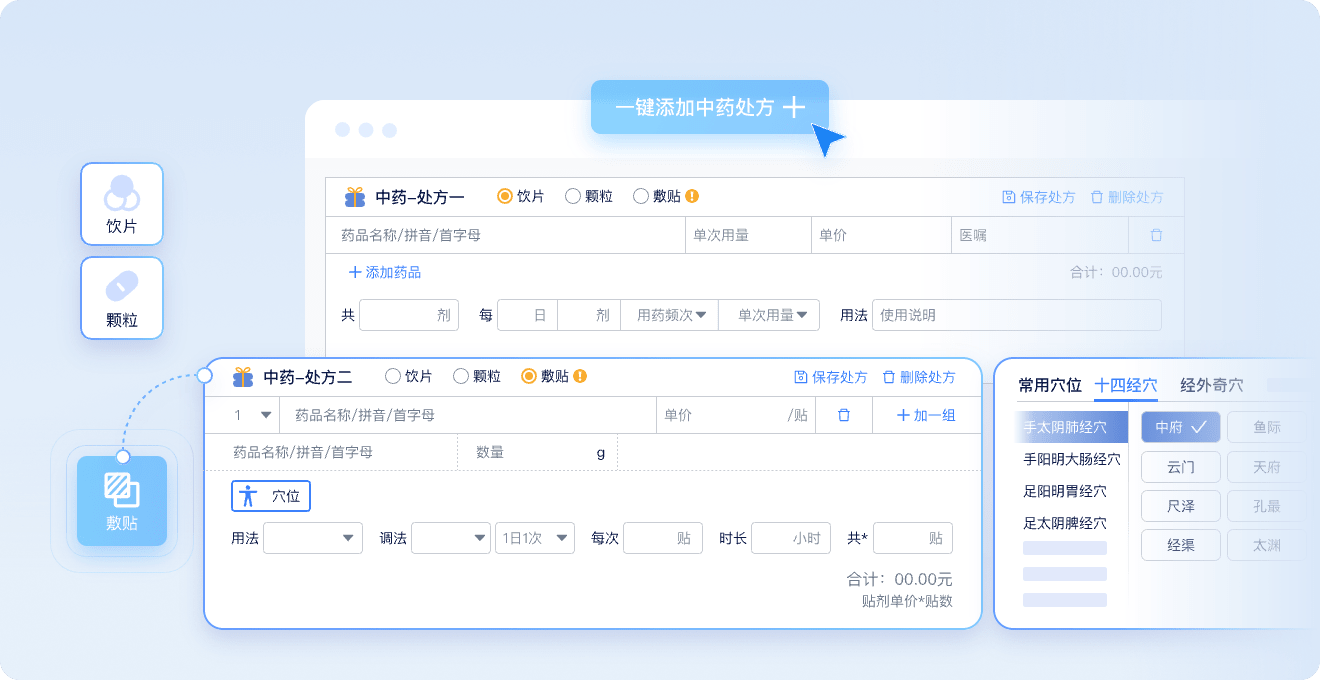Select 敷贴 radio button in 处方一
The image size is (1320, 680).
[x=641, y=197]
